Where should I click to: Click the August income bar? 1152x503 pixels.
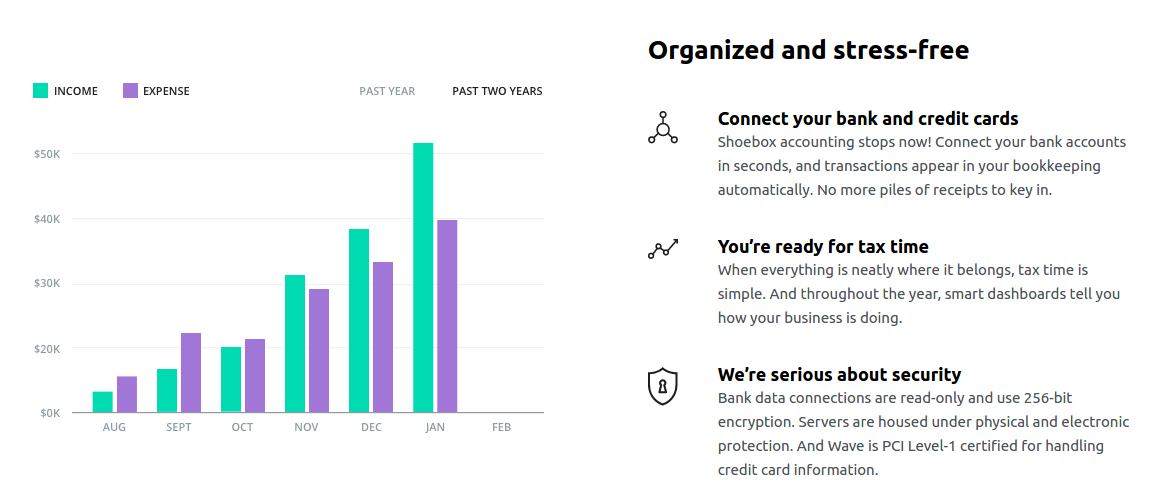click(x=103, y=402)
